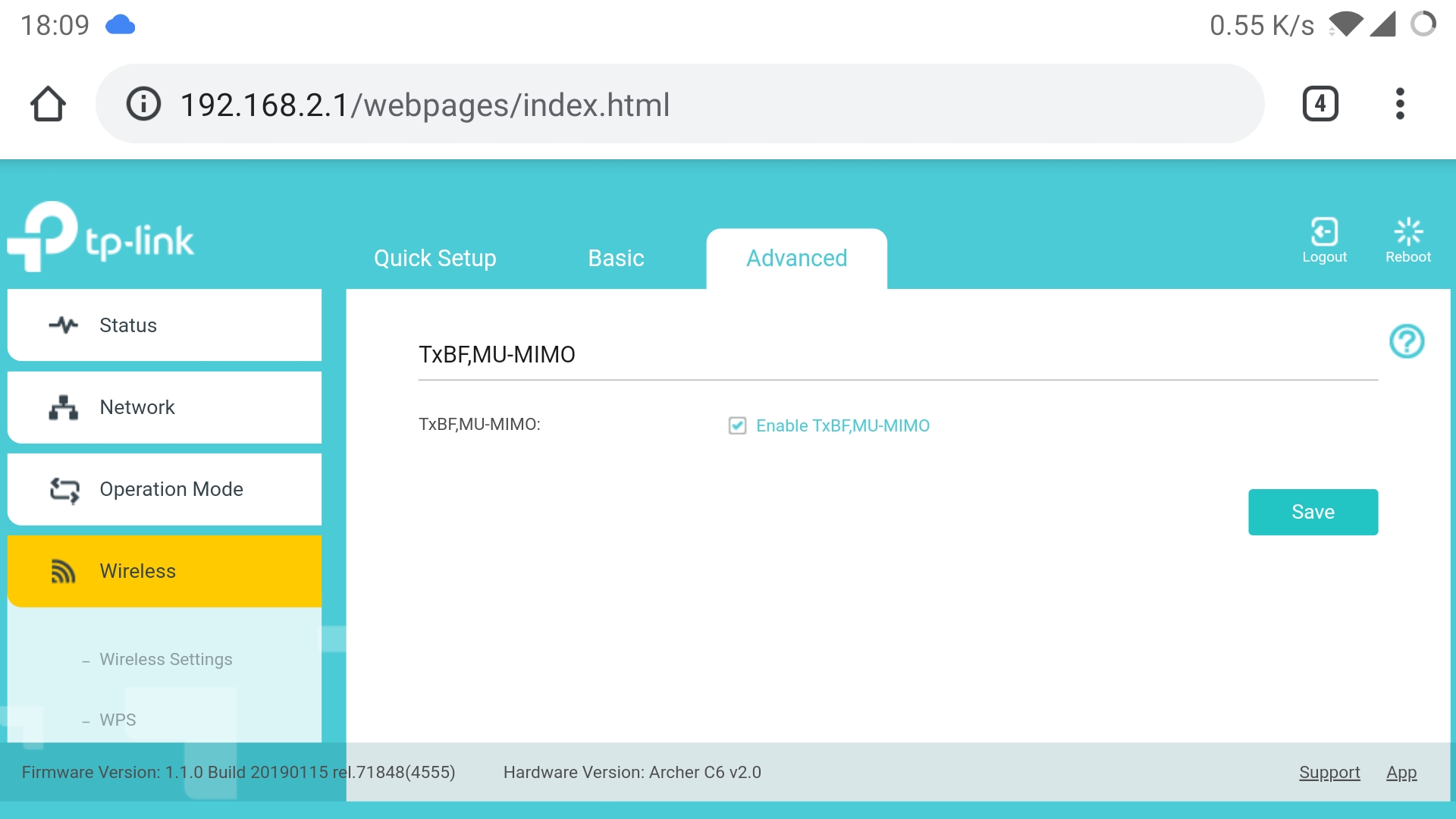Click the Logout icon
The width and height of the screenshot is (1456, 819).
1324,231
